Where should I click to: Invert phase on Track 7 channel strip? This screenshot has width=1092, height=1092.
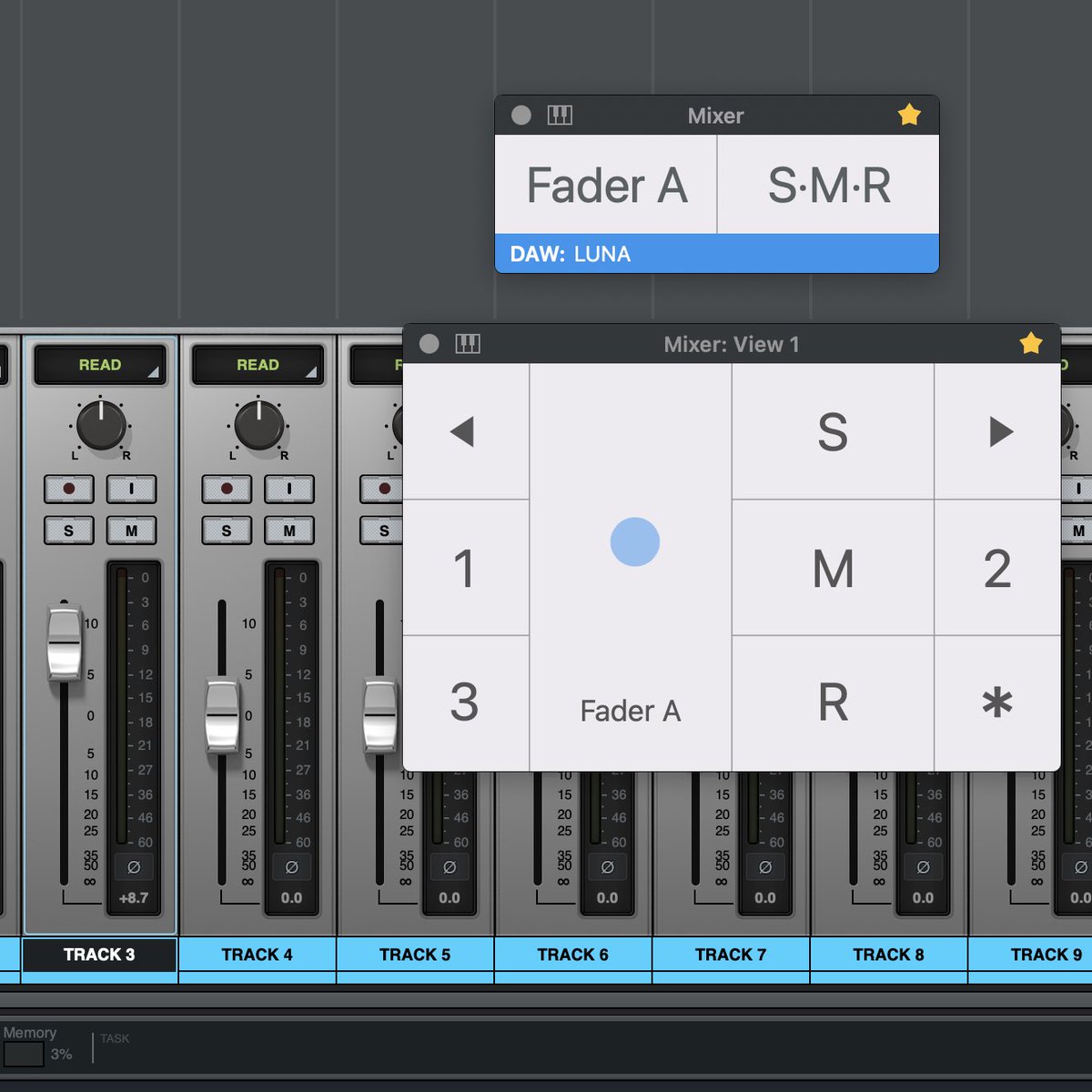click(x=765, y=867)
